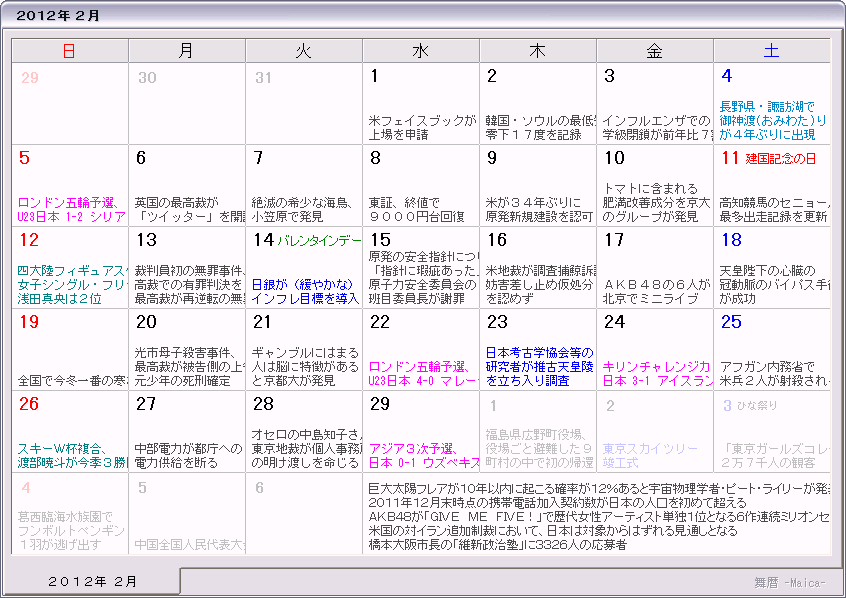Select February 23 with 日本考古学協会 entry
This screenshot has height=598, width=846.
point(538,350)
